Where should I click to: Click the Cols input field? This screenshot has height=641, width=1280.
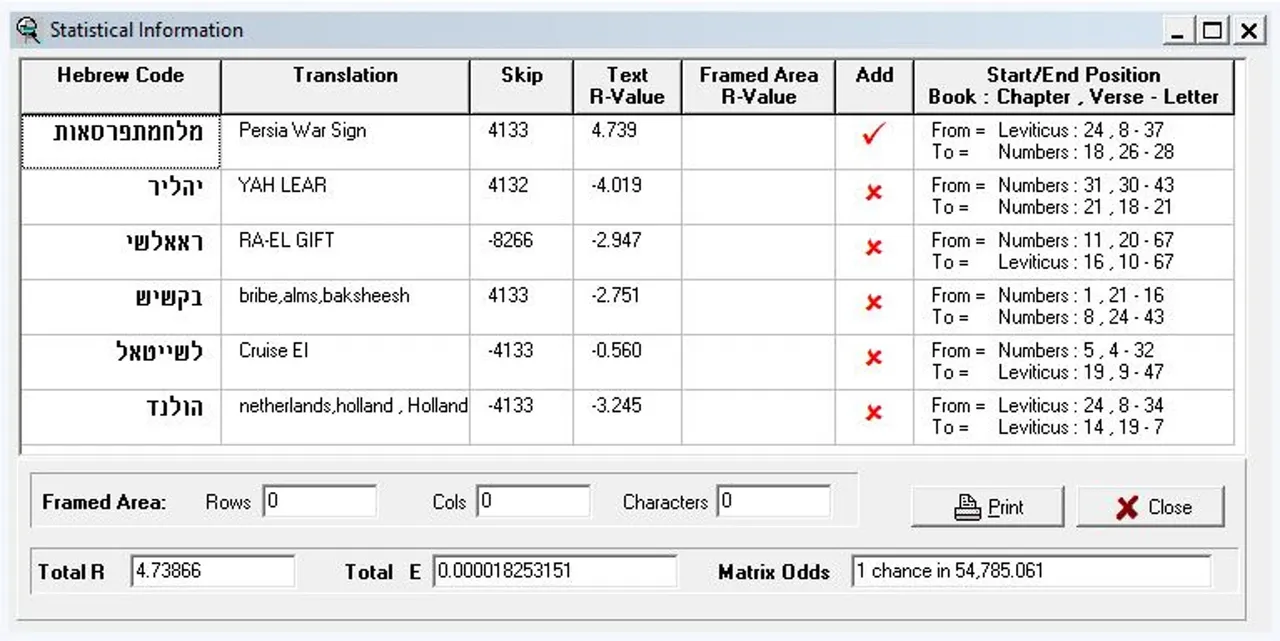533,502
